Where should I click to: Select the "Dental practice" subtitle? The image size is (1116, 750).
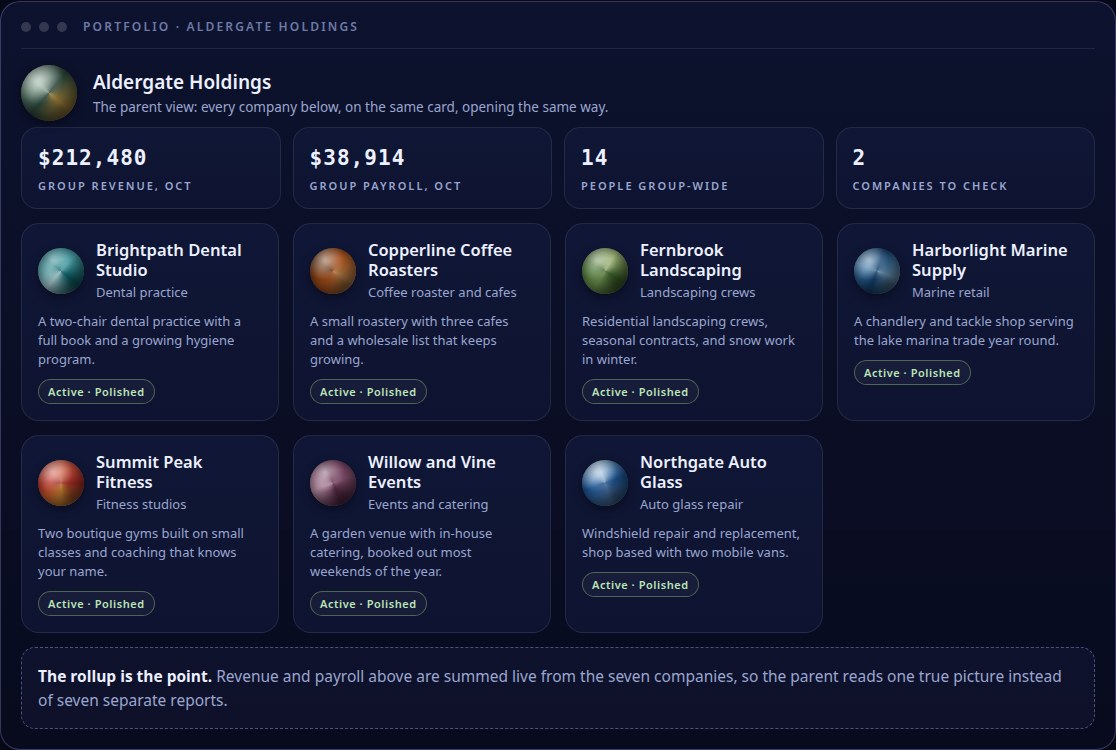(142, 292)
